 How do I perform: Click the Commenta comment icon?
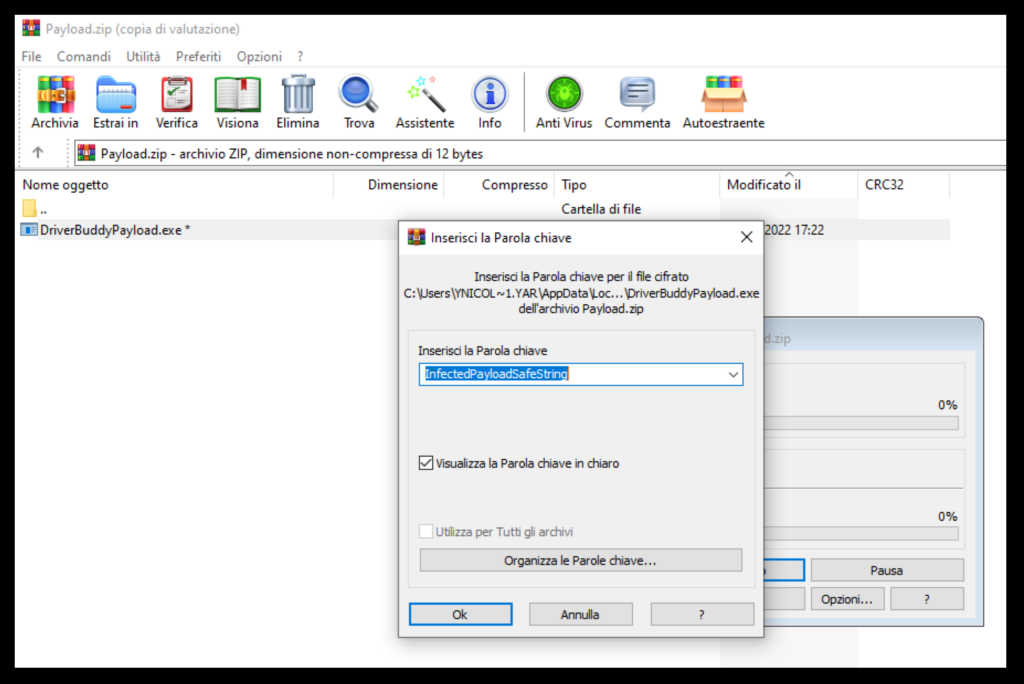[x=637, y=100]
